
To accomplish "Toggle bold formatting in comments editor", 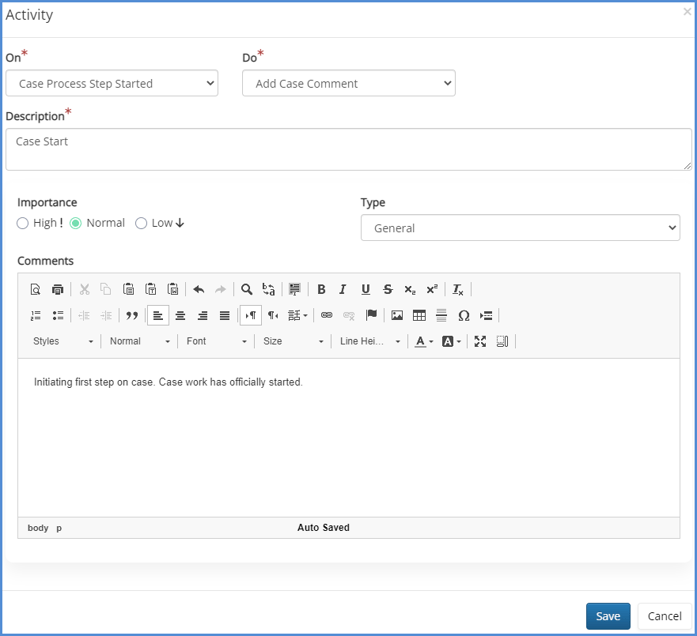I will click(321, 289).
